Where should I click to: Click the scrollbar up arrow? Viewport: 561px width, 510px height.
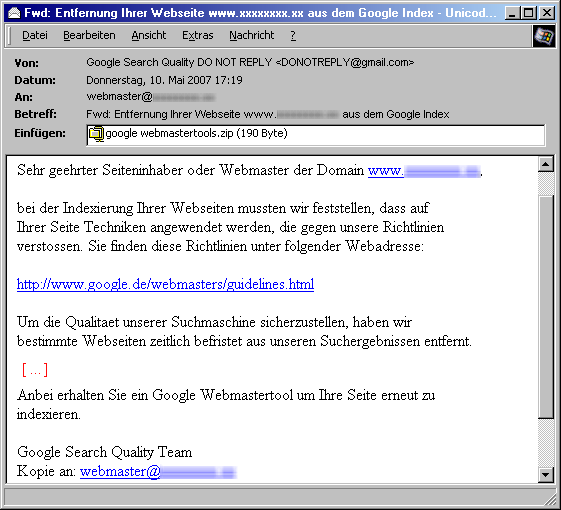coord(546,164)
